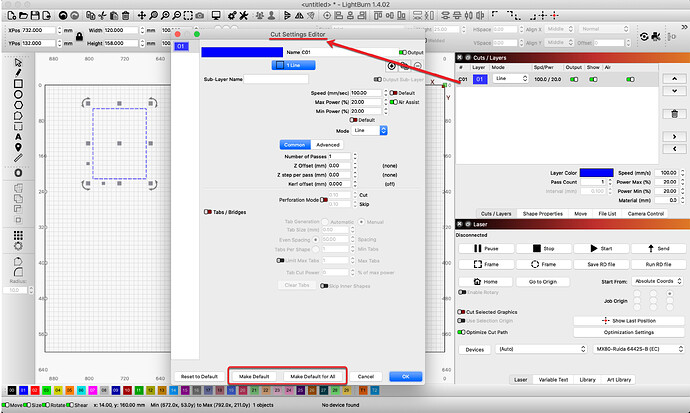The image size is (690, 413).
Task: Toggle Air switch for layer C01
Action: point(631,80)
